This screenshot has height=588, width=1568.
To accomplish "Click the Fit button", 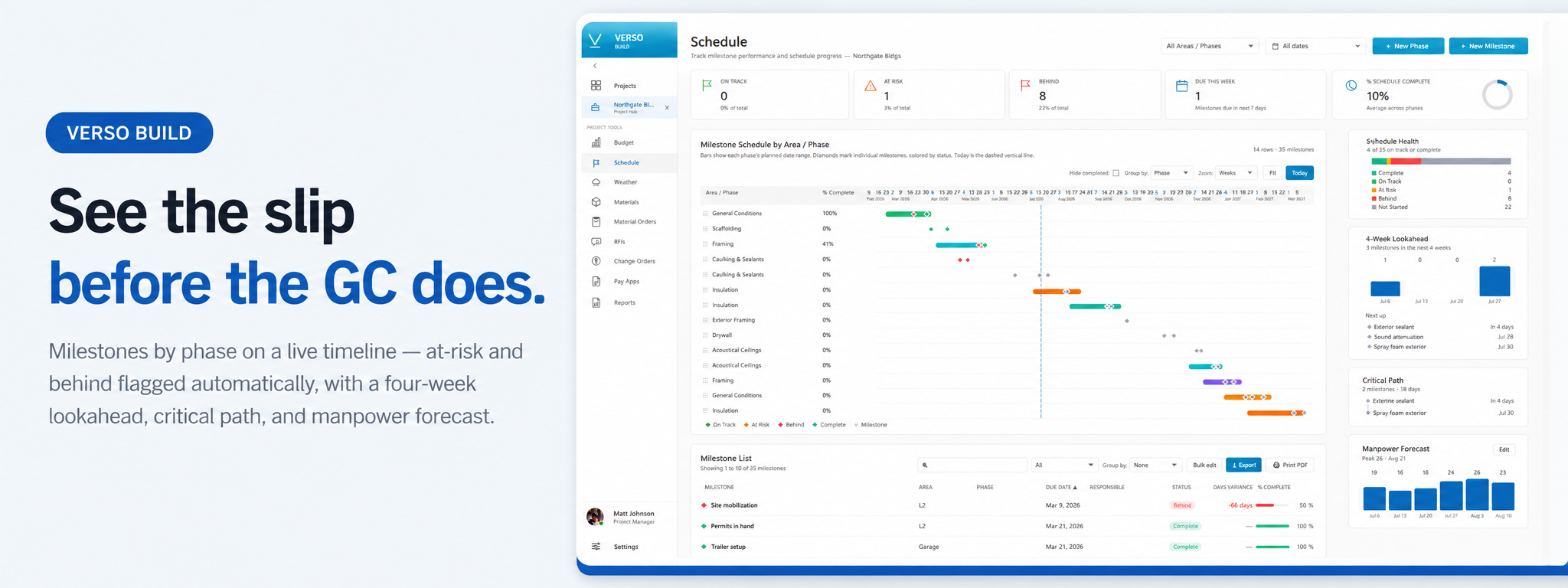I will tap(1272, 173).
